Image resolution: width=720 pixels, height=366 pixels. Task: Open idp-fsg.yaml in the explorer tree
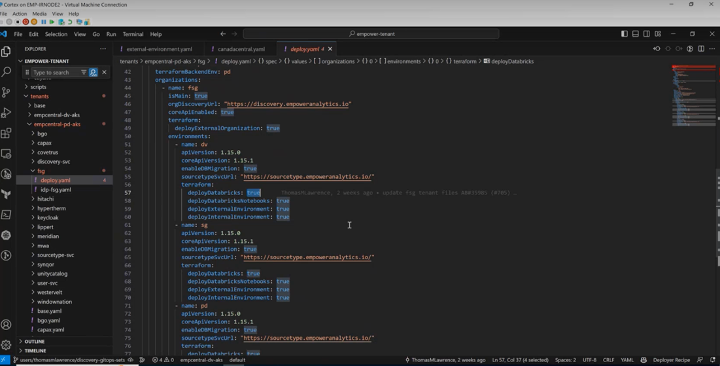[x=56, y=189]
